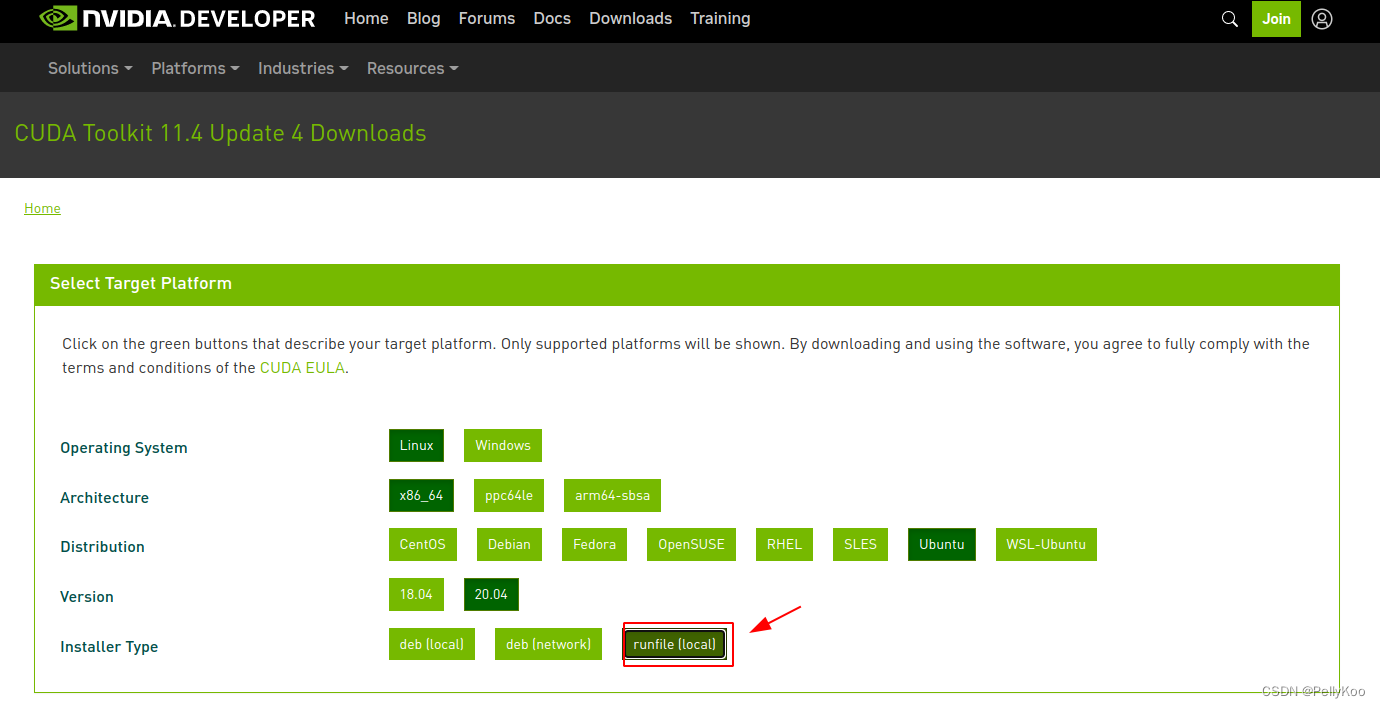Image resolution: width=1380 pixels, height=708 pixels.
Task: Choose runfile (local) installer type
Action: pos(675,644)
